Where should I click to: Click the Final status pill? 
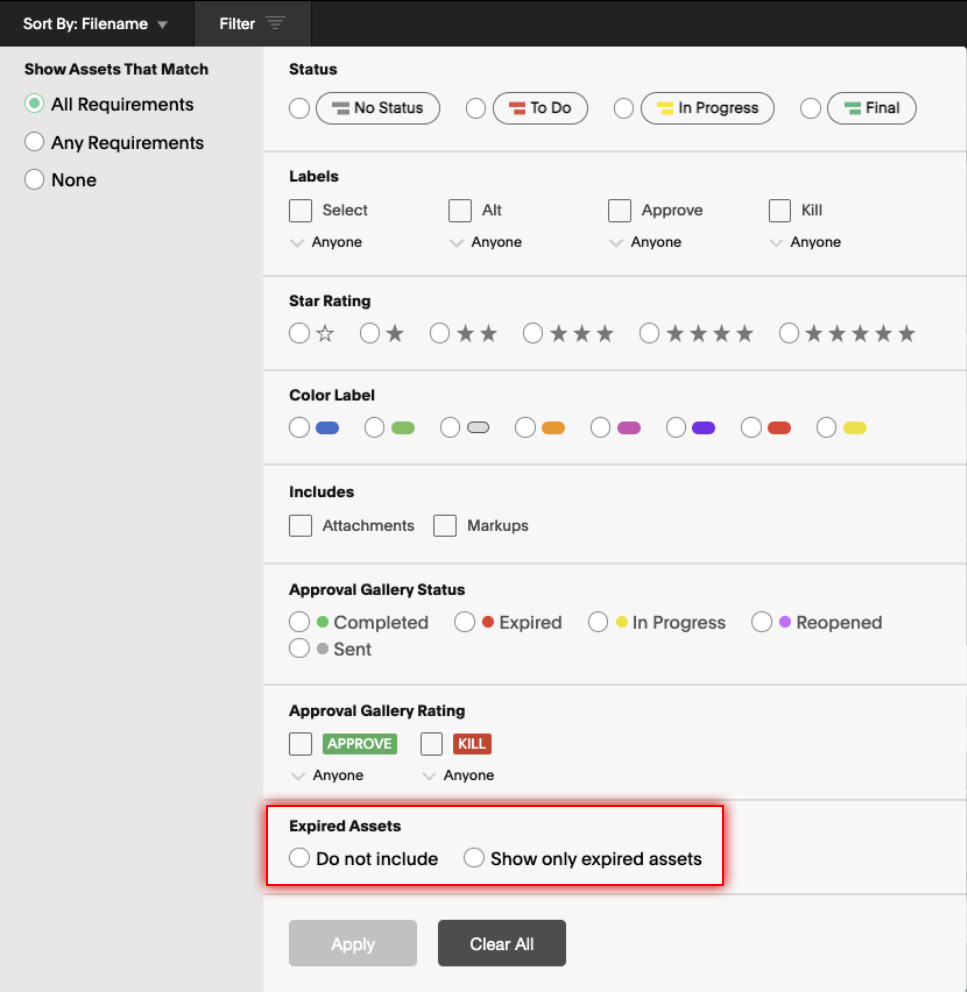click(x=871, y=108)
